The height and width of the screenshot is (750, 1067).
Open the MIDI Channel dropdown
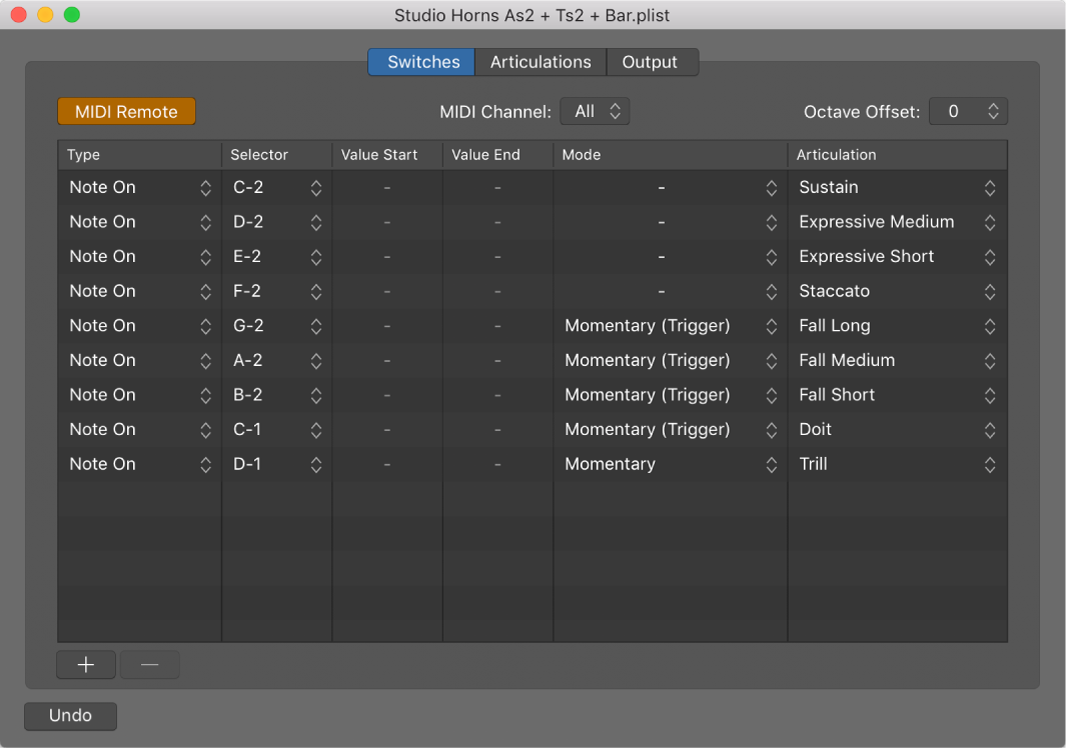click(595, 112)
